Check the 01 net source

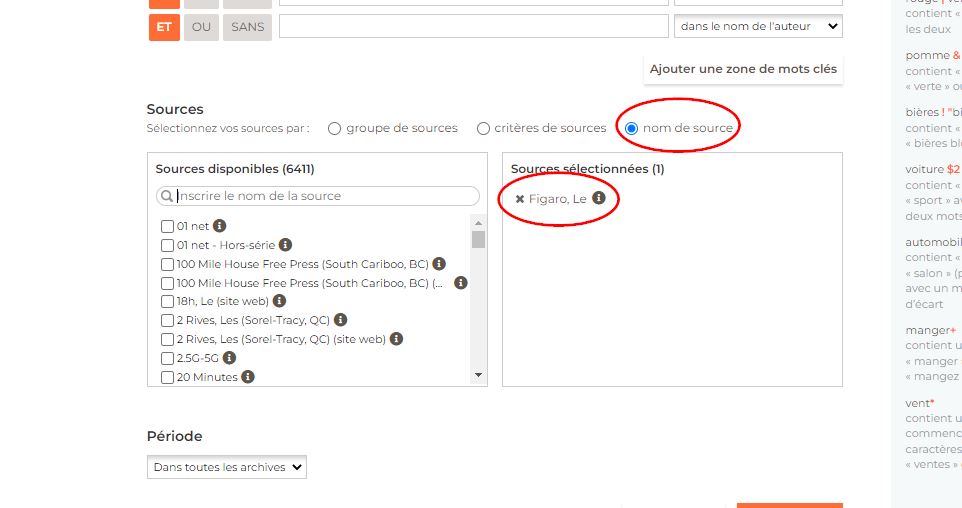(x=167, y=226)
